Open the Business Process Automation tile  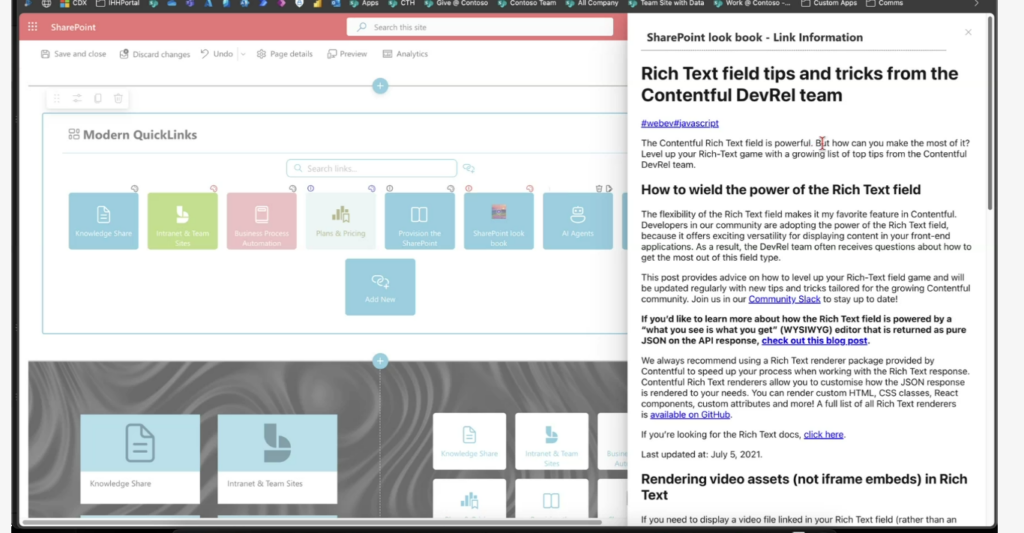pyautogui.click(x=261, y=221)
